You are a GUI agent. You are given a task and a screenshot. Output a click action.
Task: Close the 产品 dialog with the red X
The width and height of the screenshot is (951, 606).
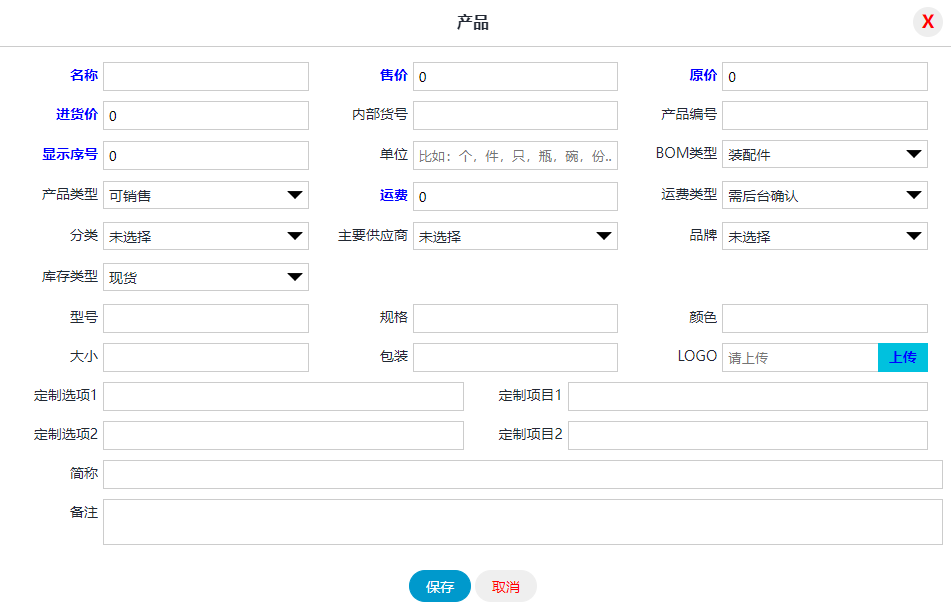pyautogui.click(x=928, y=21)
